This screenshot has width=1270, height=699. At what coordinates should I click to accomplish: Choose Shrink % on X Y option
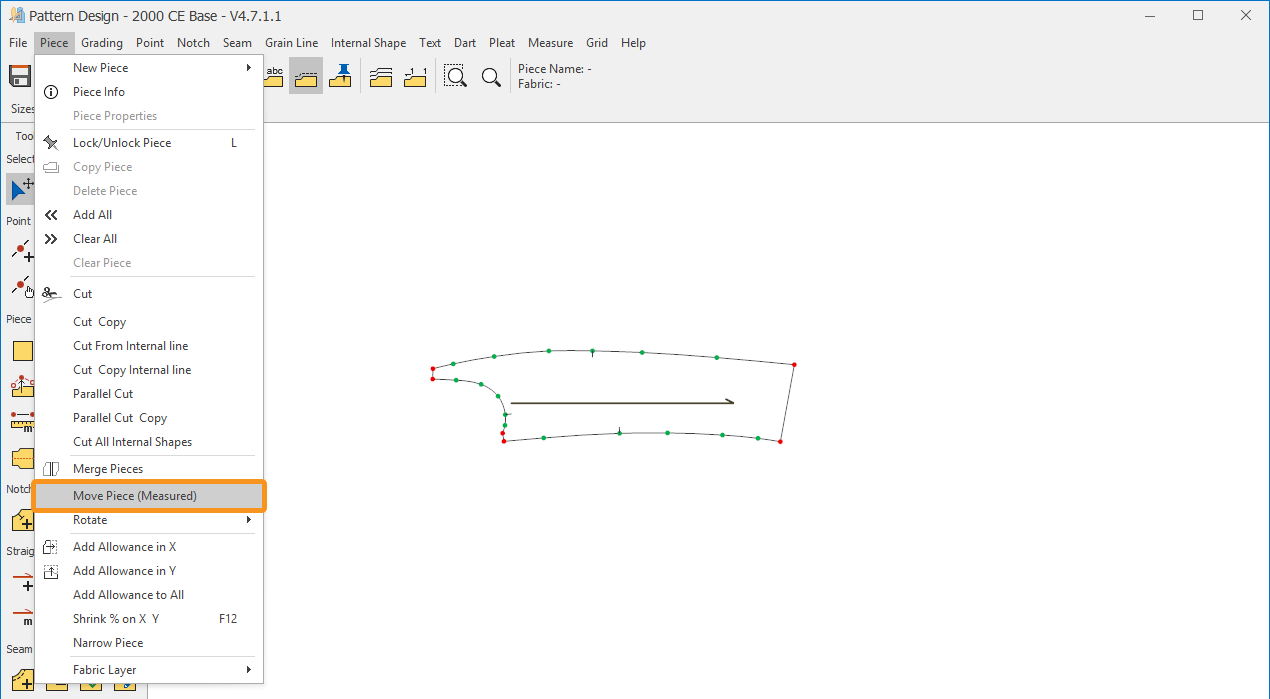coord(116,619)
